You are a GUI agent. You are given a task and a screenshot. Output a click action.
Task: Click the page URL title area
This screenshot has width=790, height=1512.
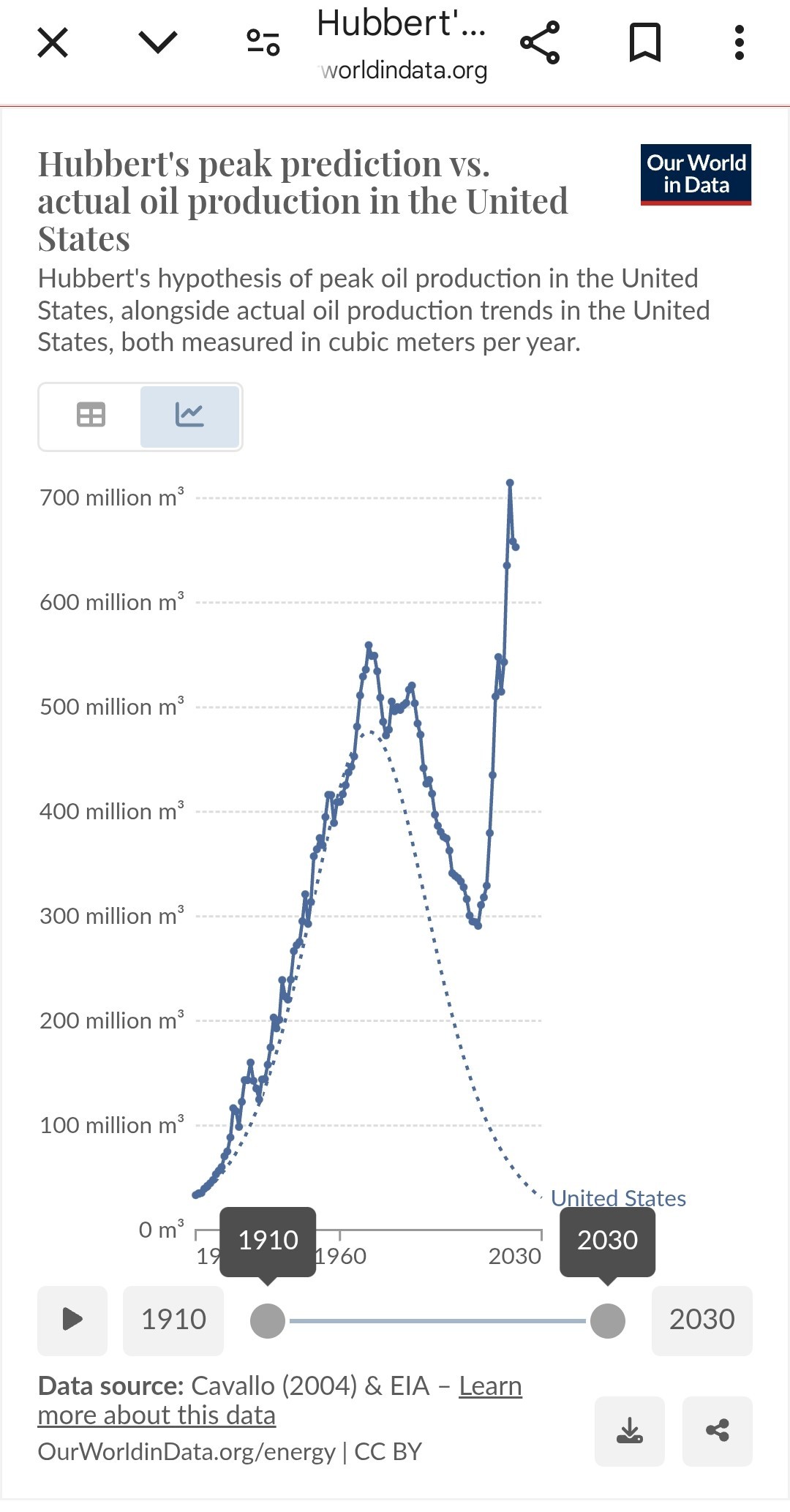[x=402, y=44]
